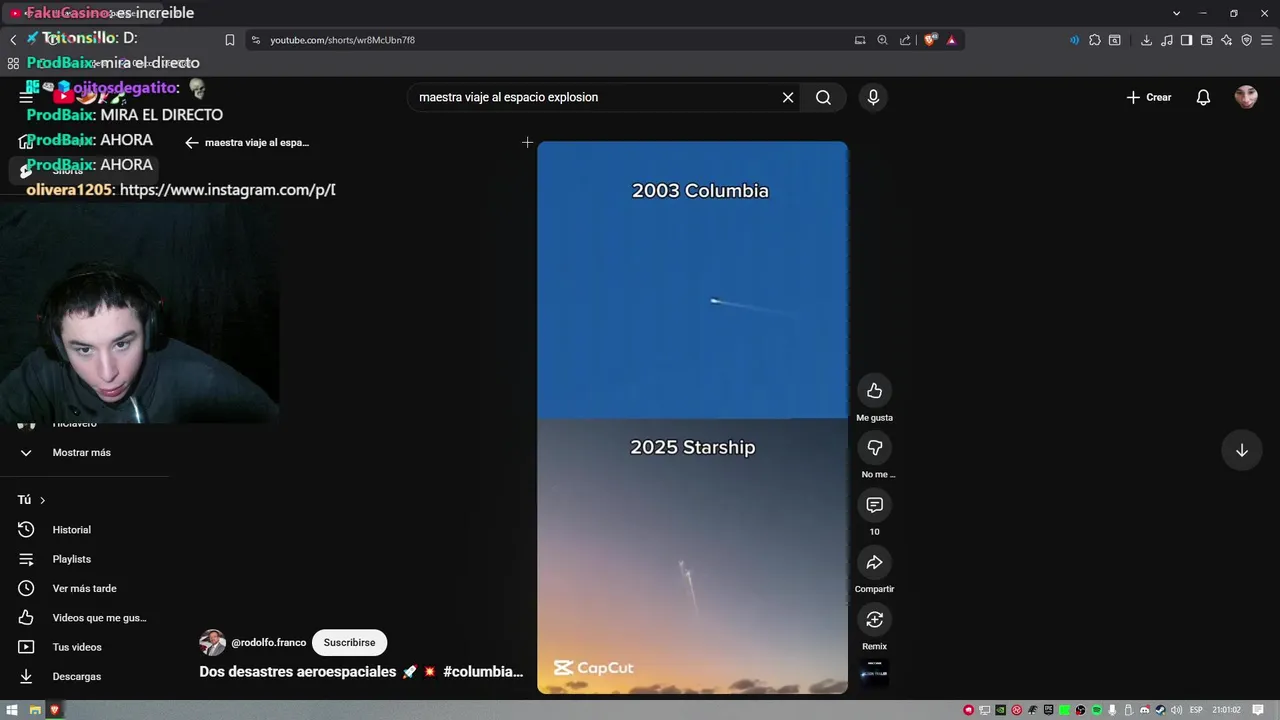The image size is (1280, 720).
Task: Open the Crear create menu
Action: pos(1148,97)
